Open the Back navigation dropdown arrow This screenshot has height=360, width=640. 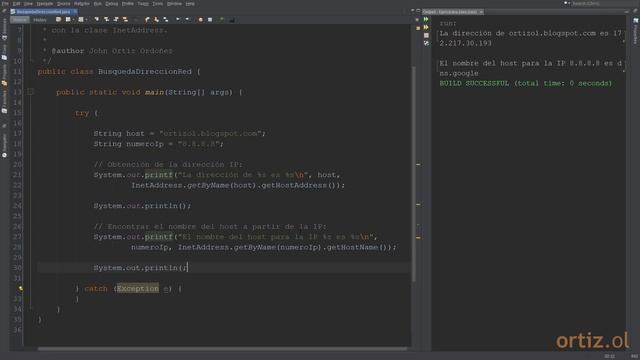tap(73, 20)
